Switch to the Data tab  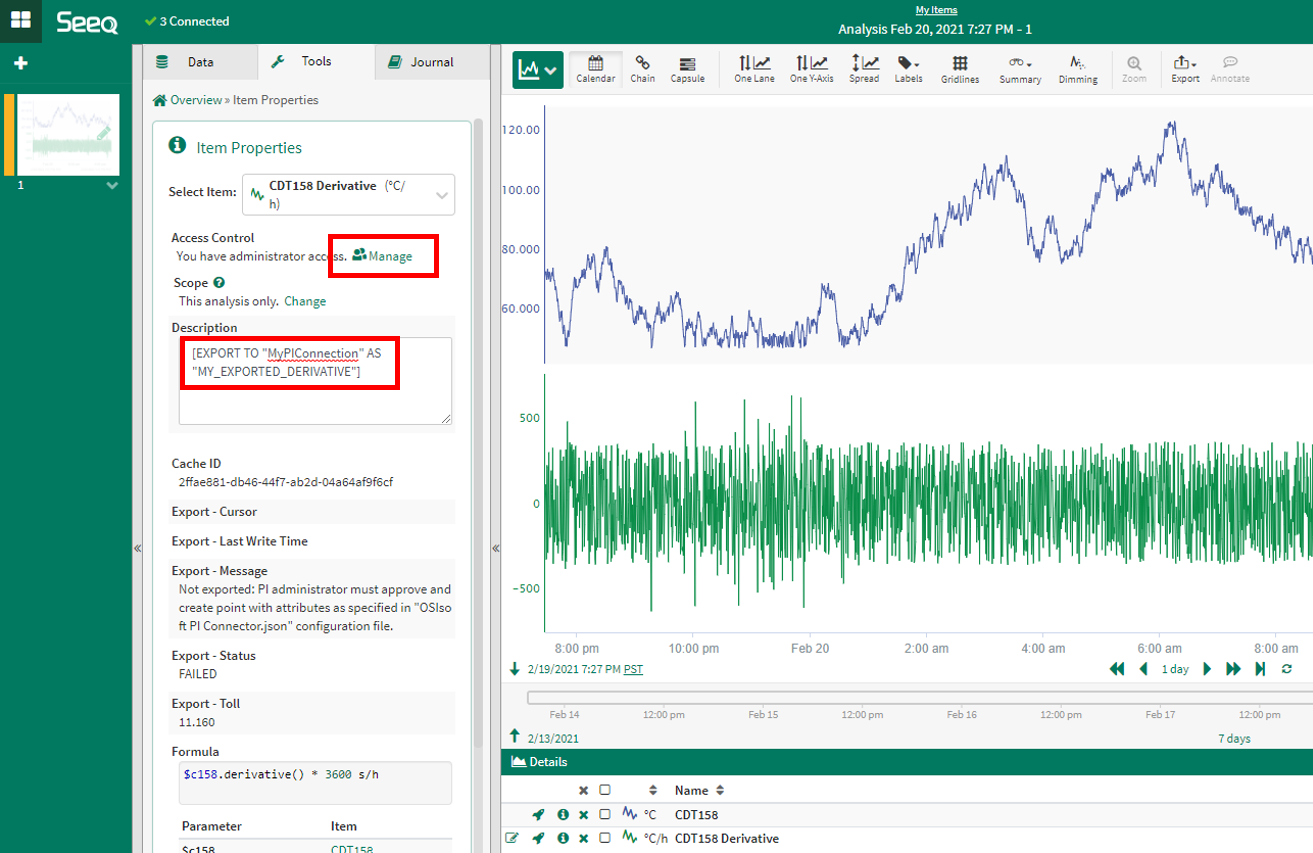(200, 62)
